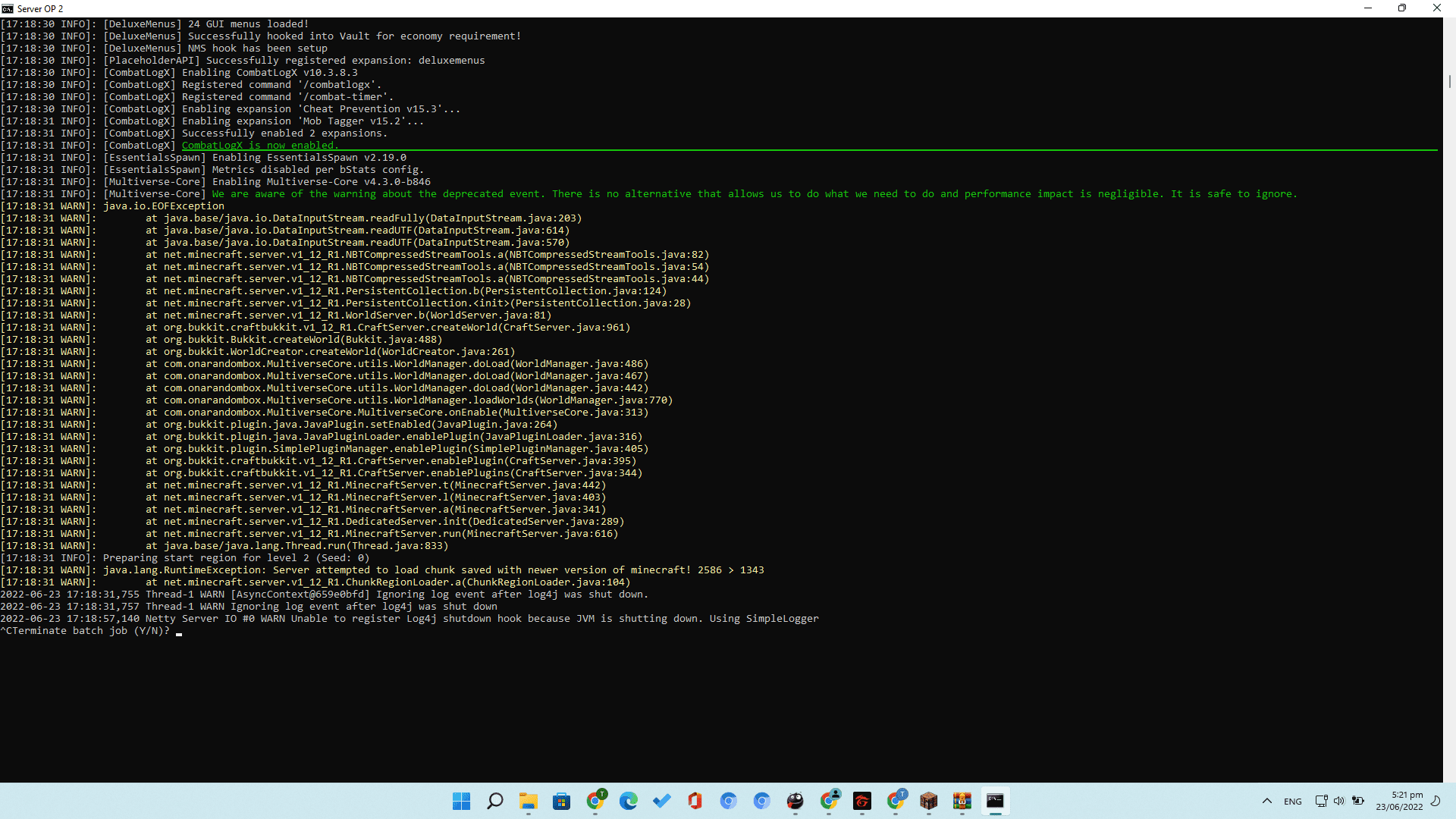Click the network connection tray icon
Image resolution: width=1456 pixels, height=819 pixels.
coord(1321,801)
